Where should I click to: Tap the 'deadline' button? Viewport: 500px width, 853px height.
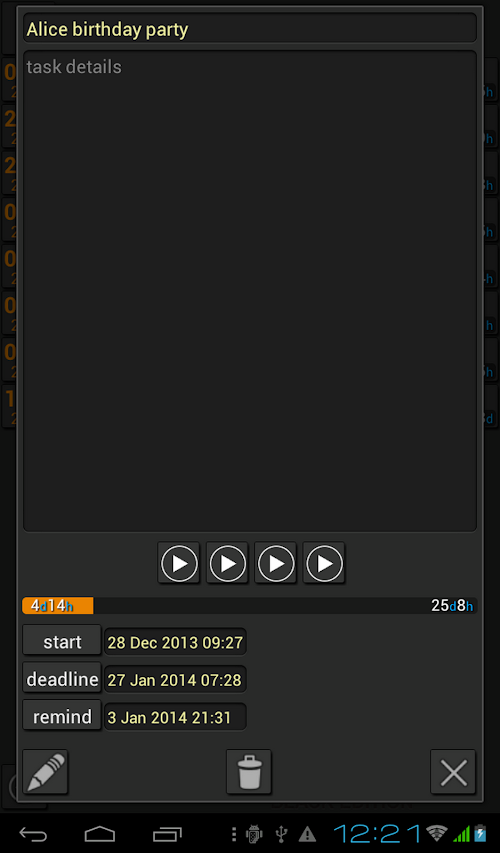[62, 679]
